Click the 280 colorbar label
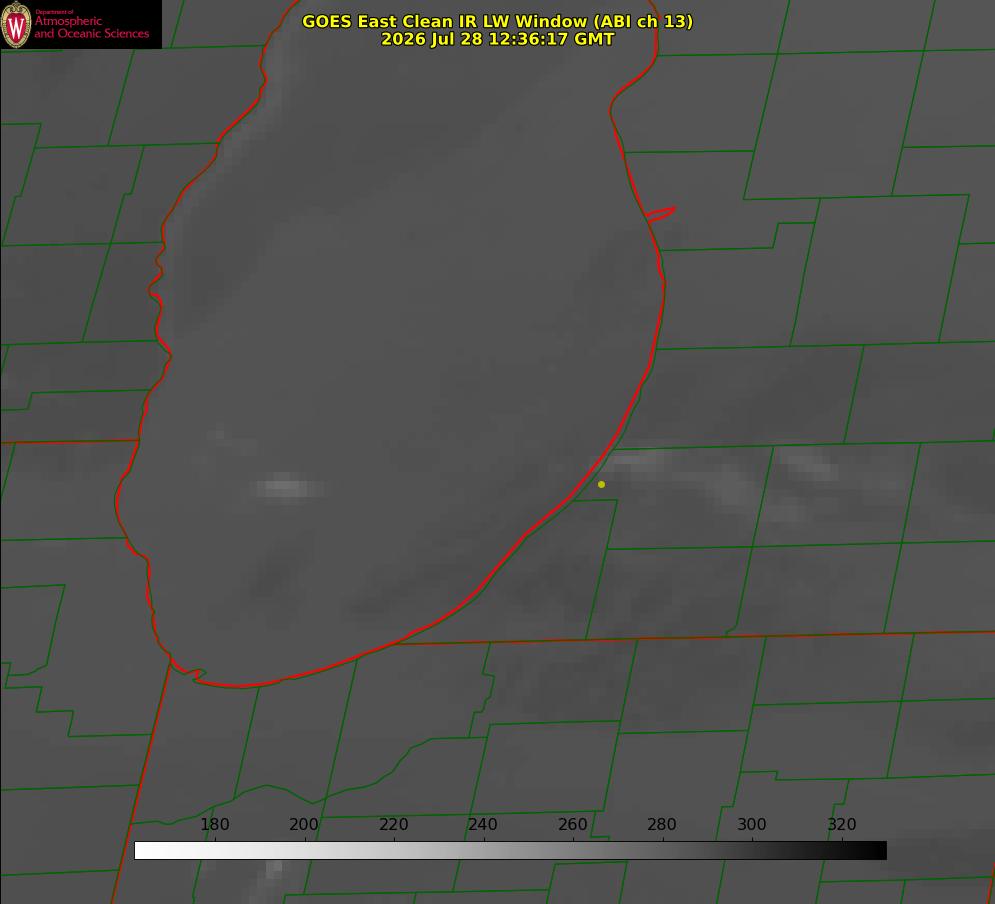995x904 pixels. click(x=662, y=824)
